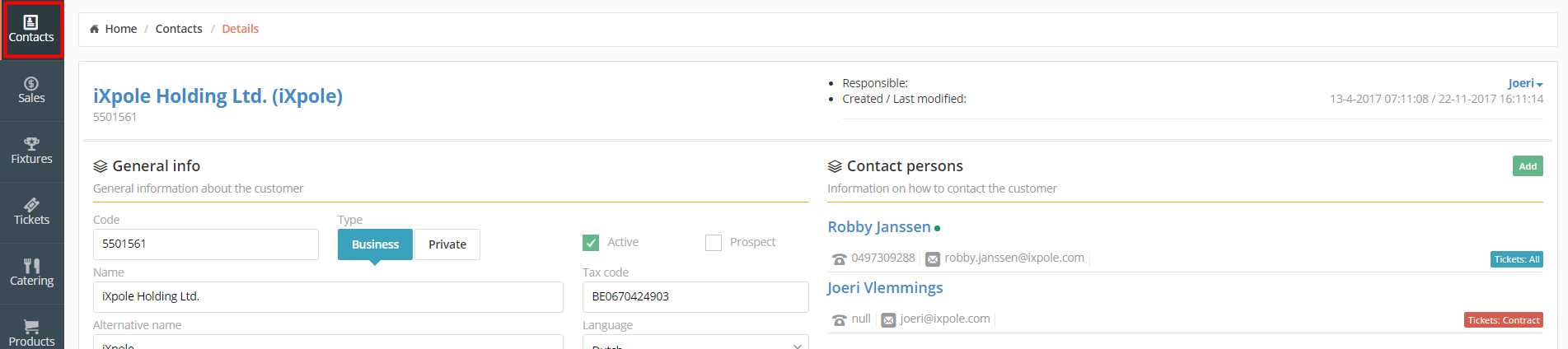Click phone icon next to 0497309288

coord(839,259)
